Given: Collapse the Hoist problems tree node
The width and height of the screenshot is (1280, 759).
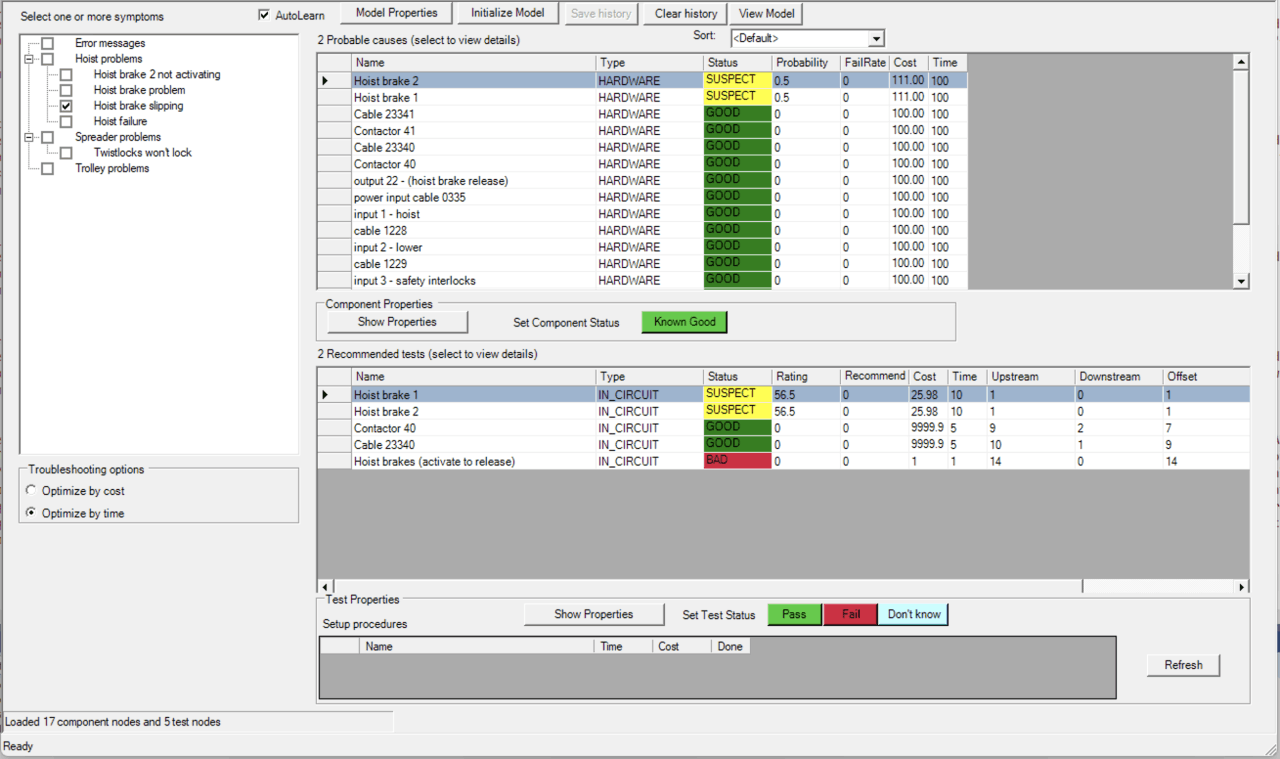Looking at the screenshot, I should coord(29,59).
